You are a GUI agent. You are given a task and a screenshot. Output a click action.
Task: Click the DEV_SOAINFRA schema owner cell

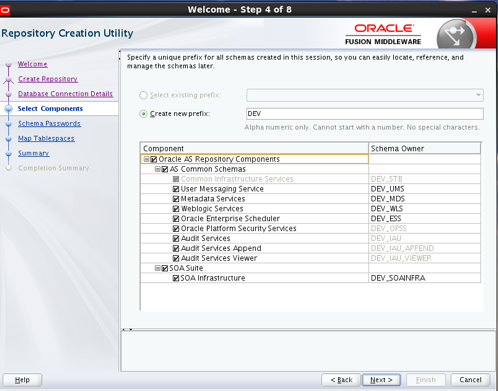coord(424,278)
